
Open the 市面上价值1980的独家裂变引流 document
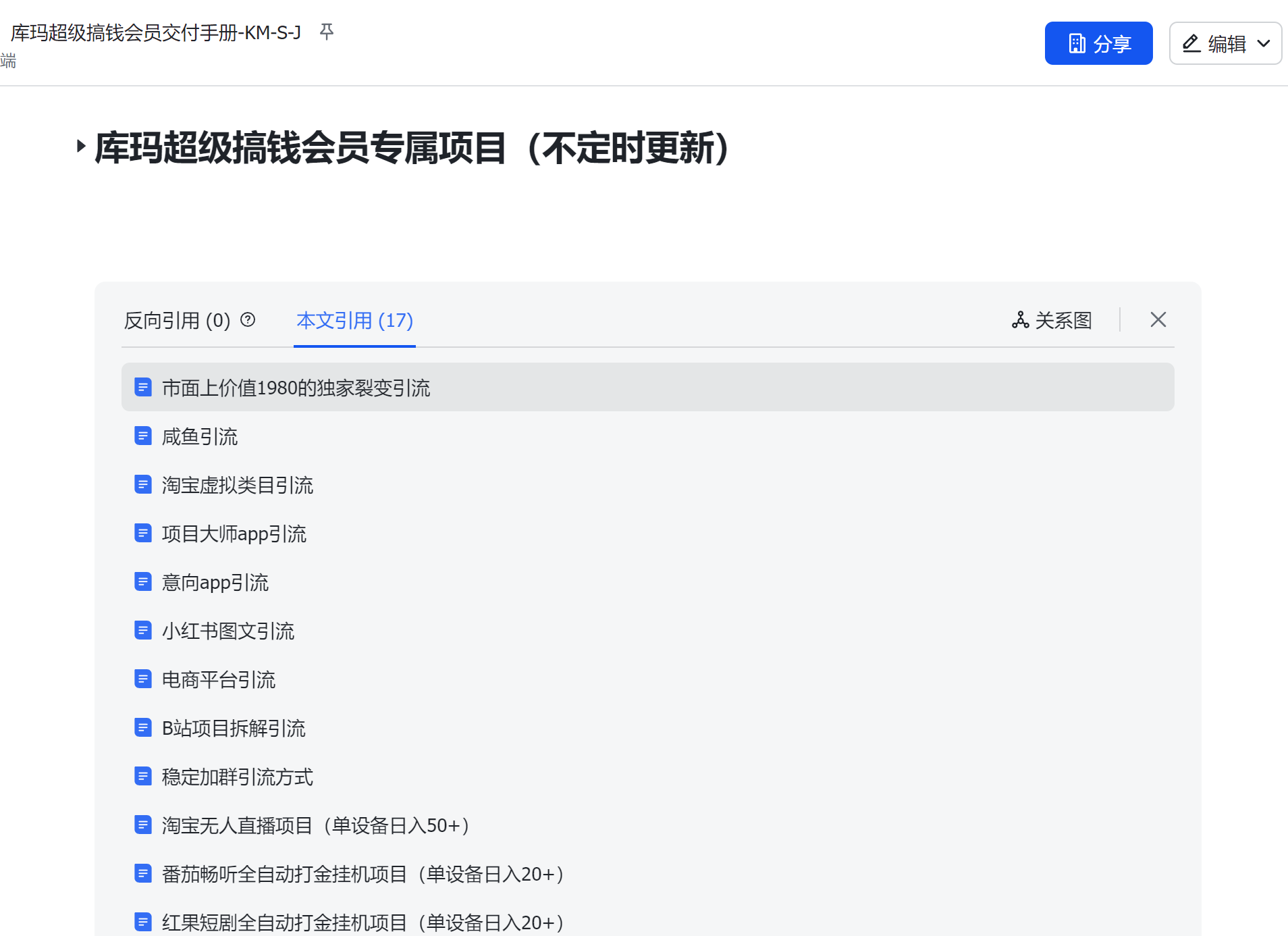296,388
